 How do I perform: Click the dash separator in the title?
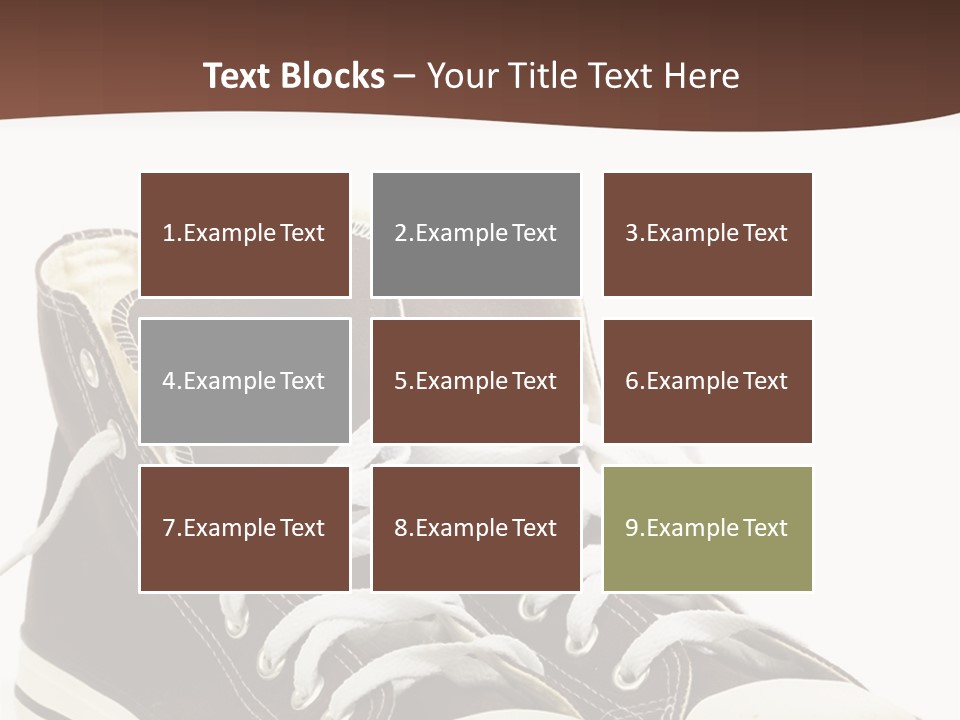[405, 78]
